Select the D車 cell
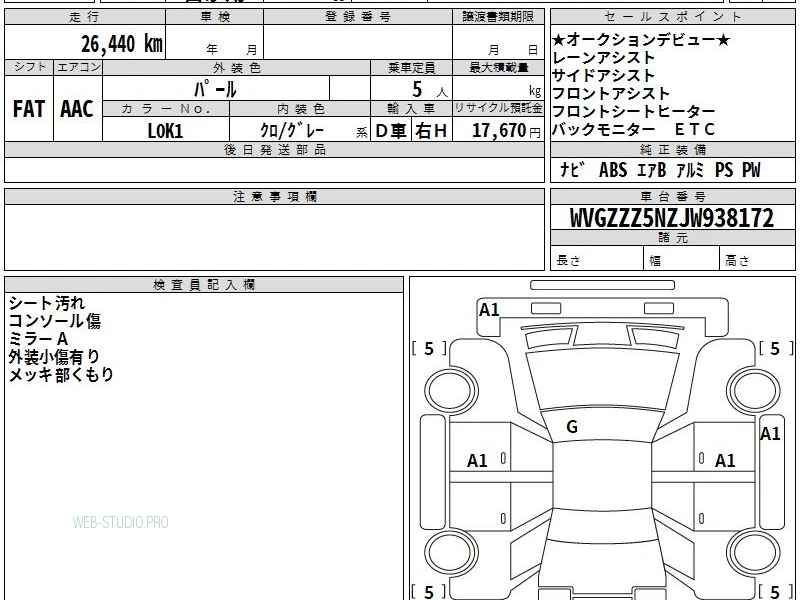Viewport: 800px width, 600px height. click(x=391, y=131)
